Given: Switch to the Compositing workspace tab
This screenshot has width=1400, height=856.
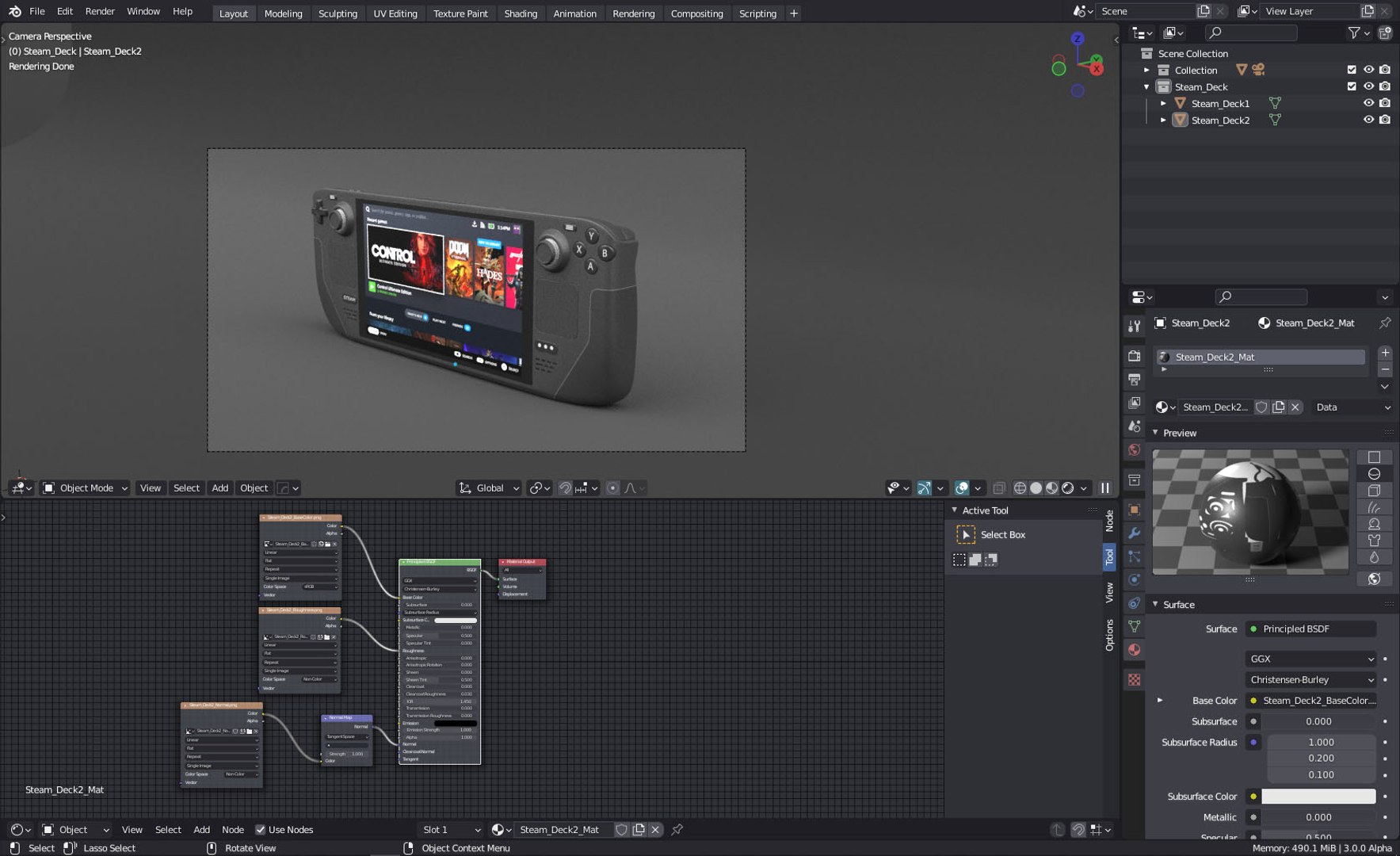Looking at the screenshot, I should tap(696, 13).
